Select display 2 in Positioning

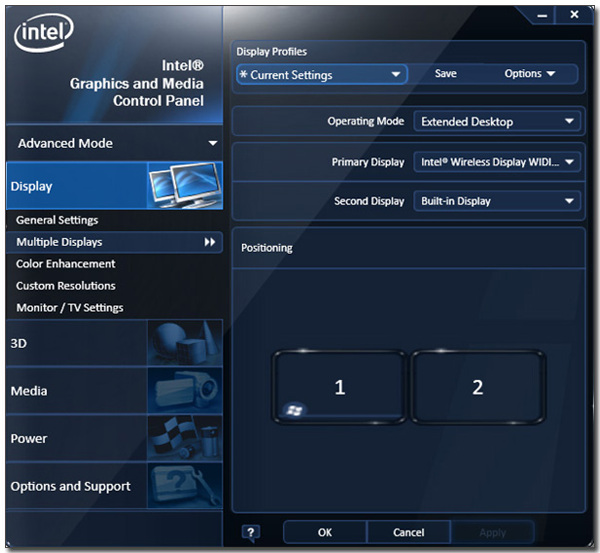478,387
